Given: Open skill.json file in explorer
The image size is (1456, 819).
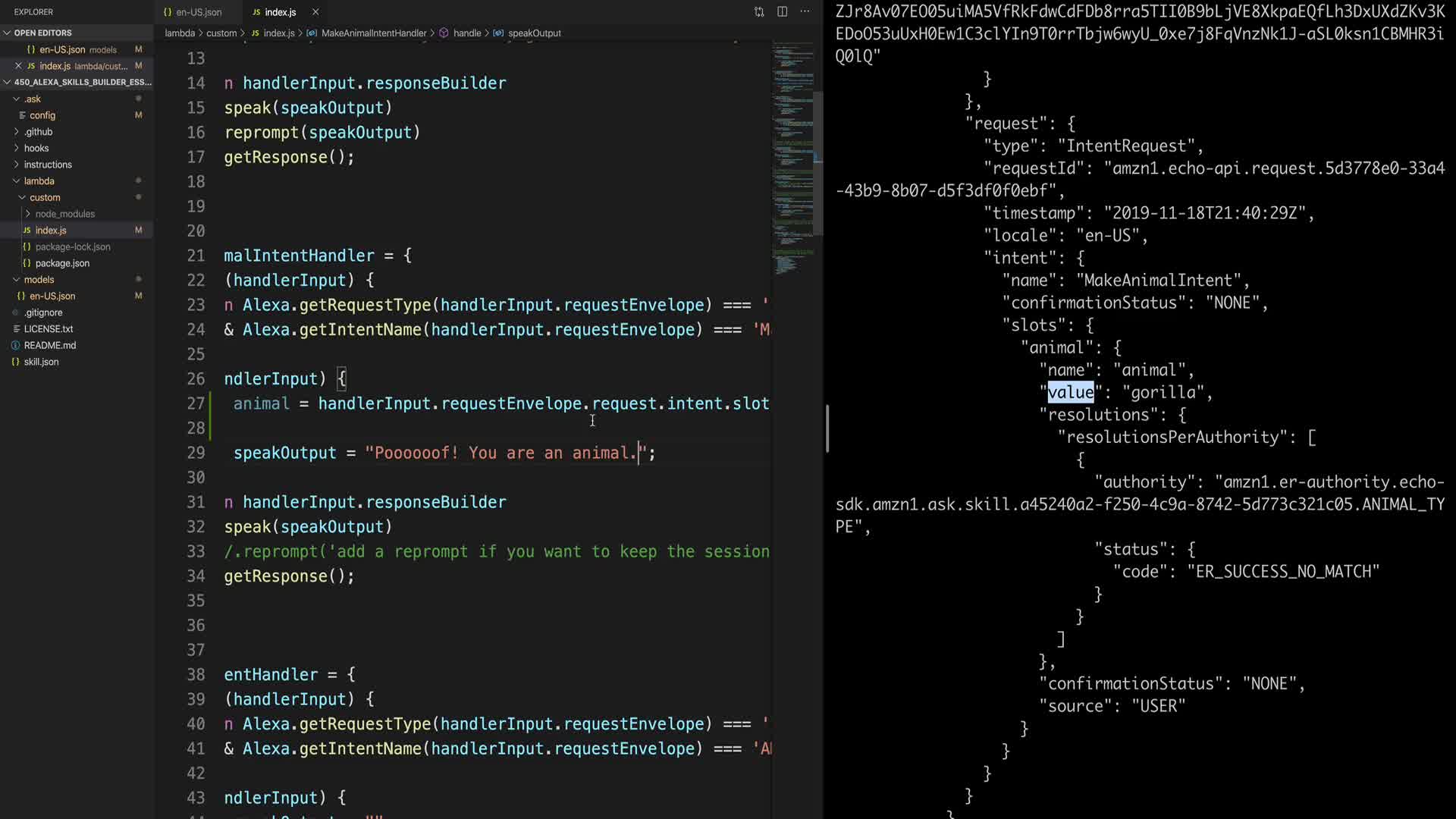Looking at the screenshot, I should coord(41,362).
